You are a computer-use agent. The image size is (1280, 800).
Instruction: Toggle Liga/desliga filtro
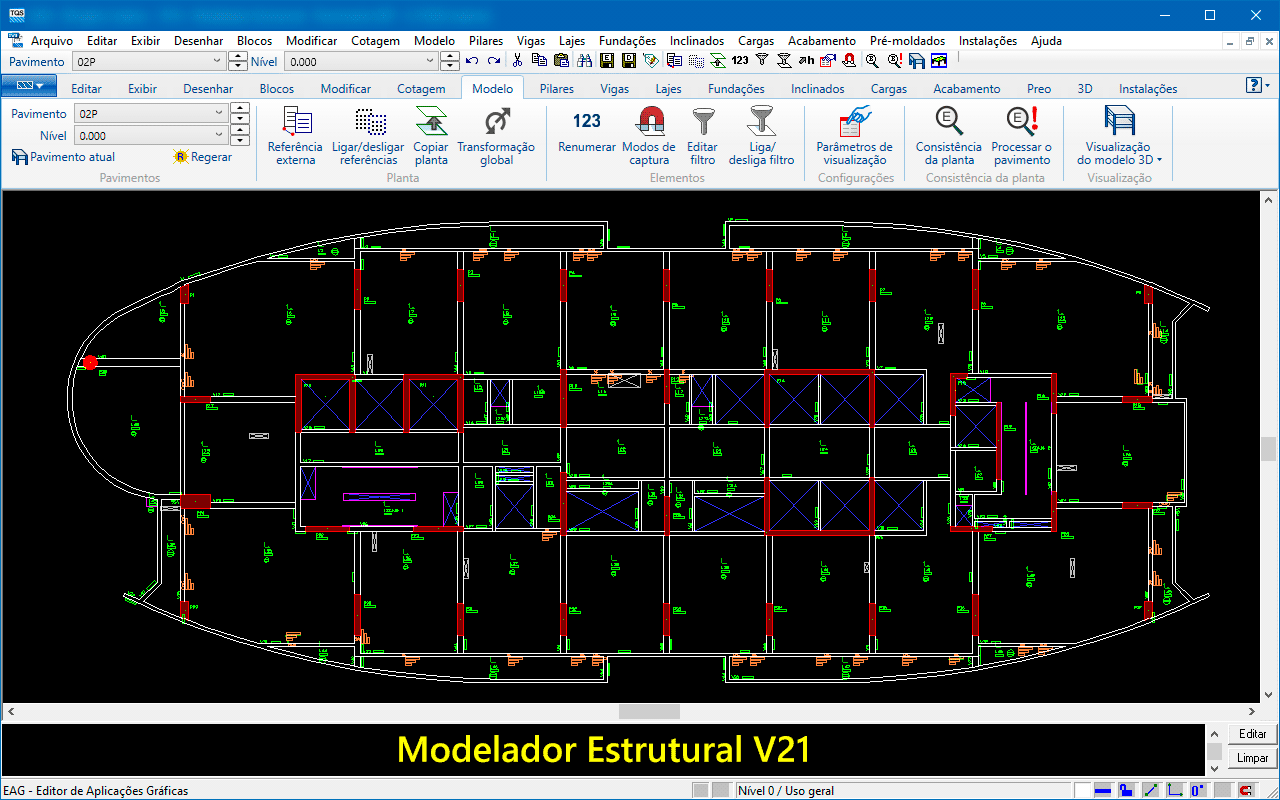click(x=761, y=136)
